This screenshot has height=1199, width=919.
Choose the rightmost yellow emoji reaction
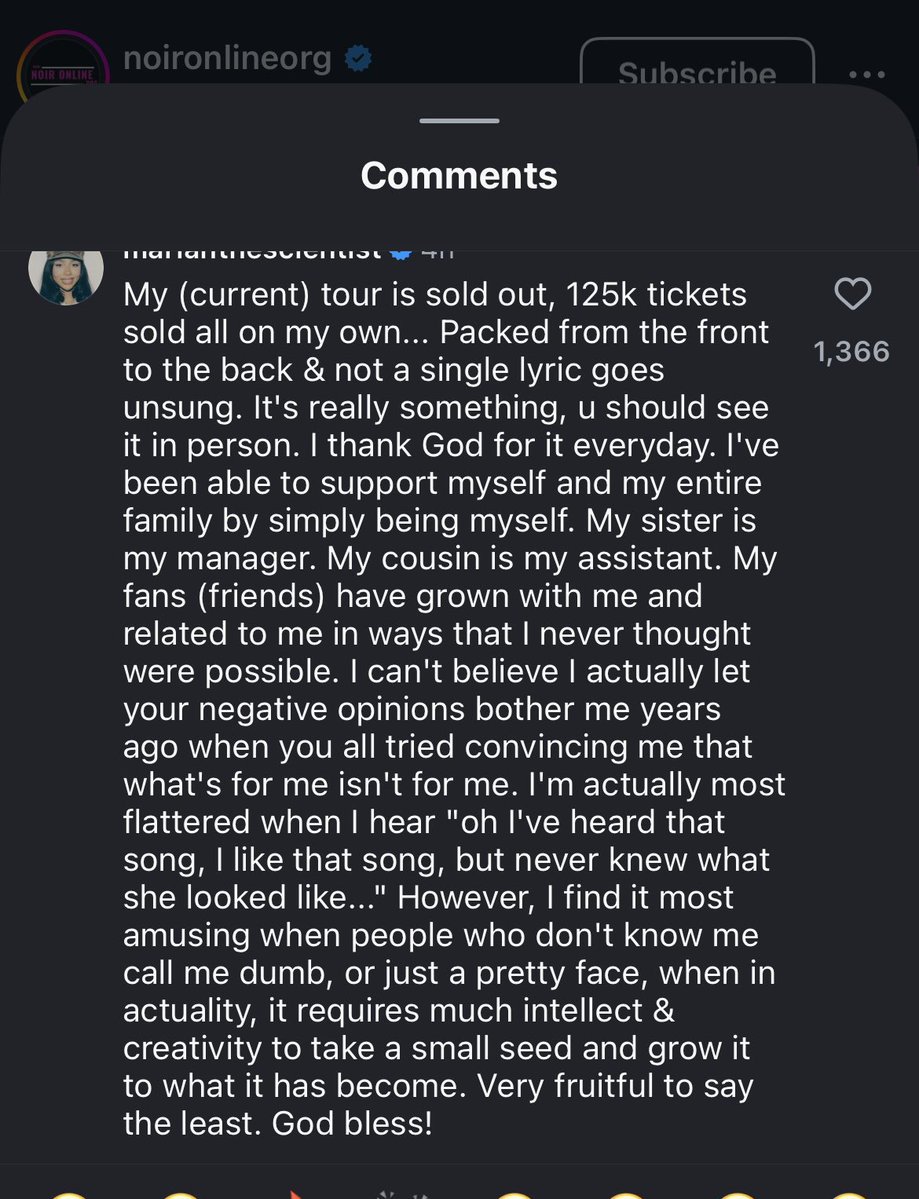tap(849, 1195)
